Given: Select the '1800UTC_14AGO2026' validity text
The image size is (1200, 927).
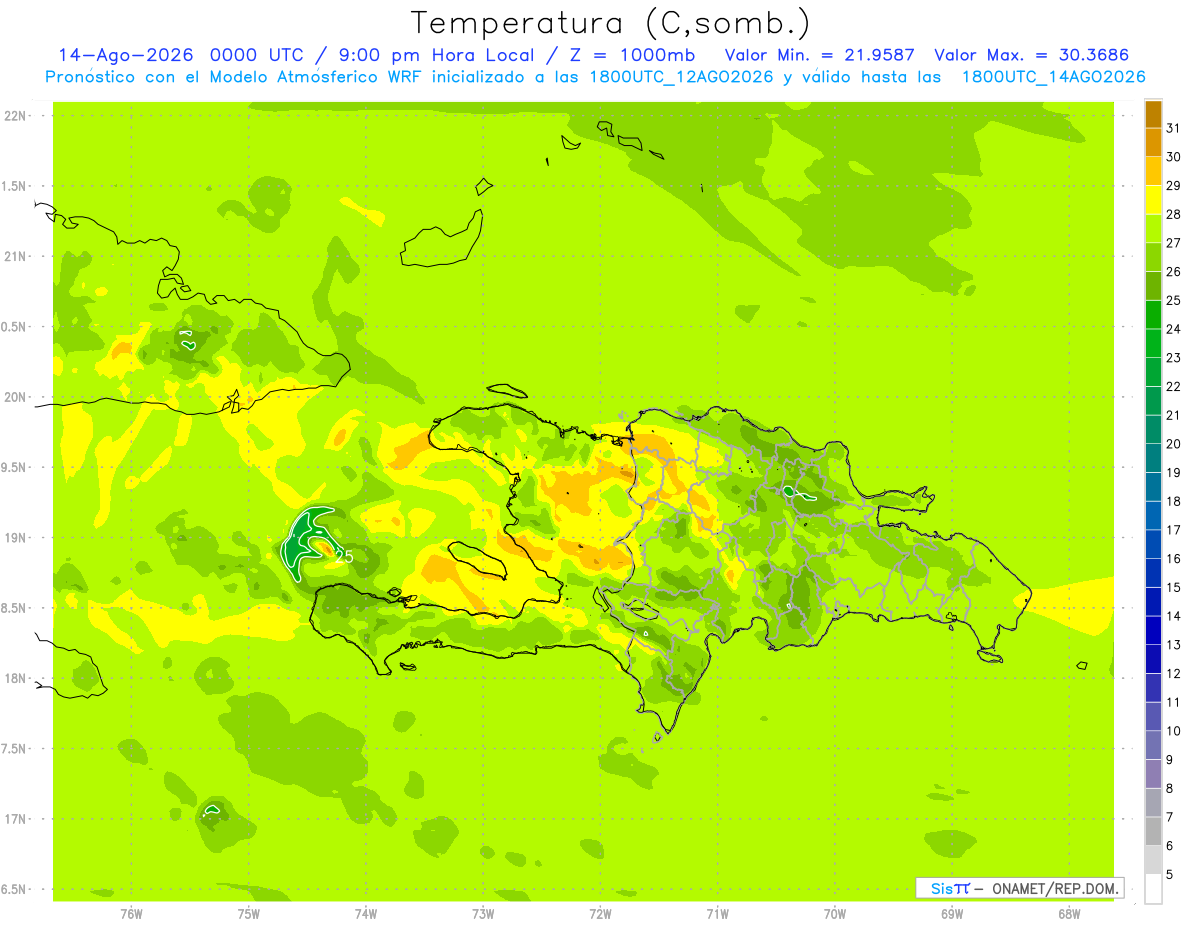Looking at the screenshot, I should 1053,77.
